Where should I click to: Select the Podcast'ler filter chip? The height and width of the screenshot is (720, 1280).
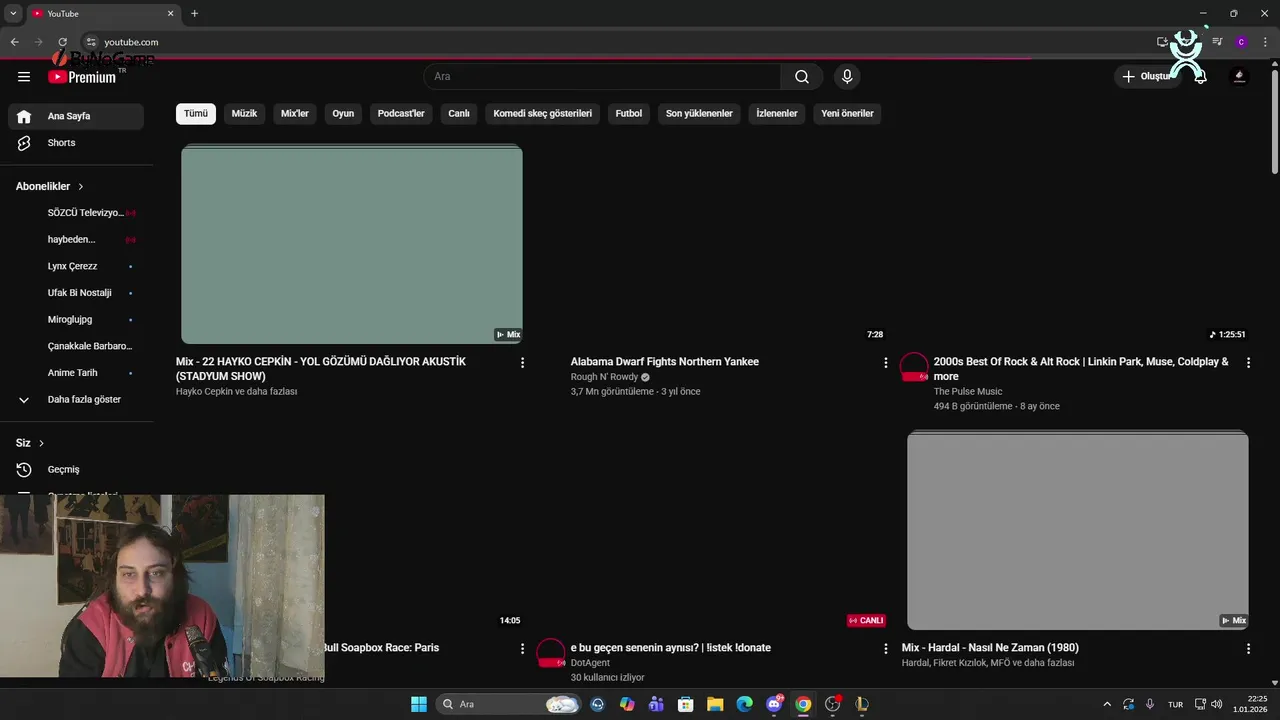pyautogui.click(x=401, y=113)
